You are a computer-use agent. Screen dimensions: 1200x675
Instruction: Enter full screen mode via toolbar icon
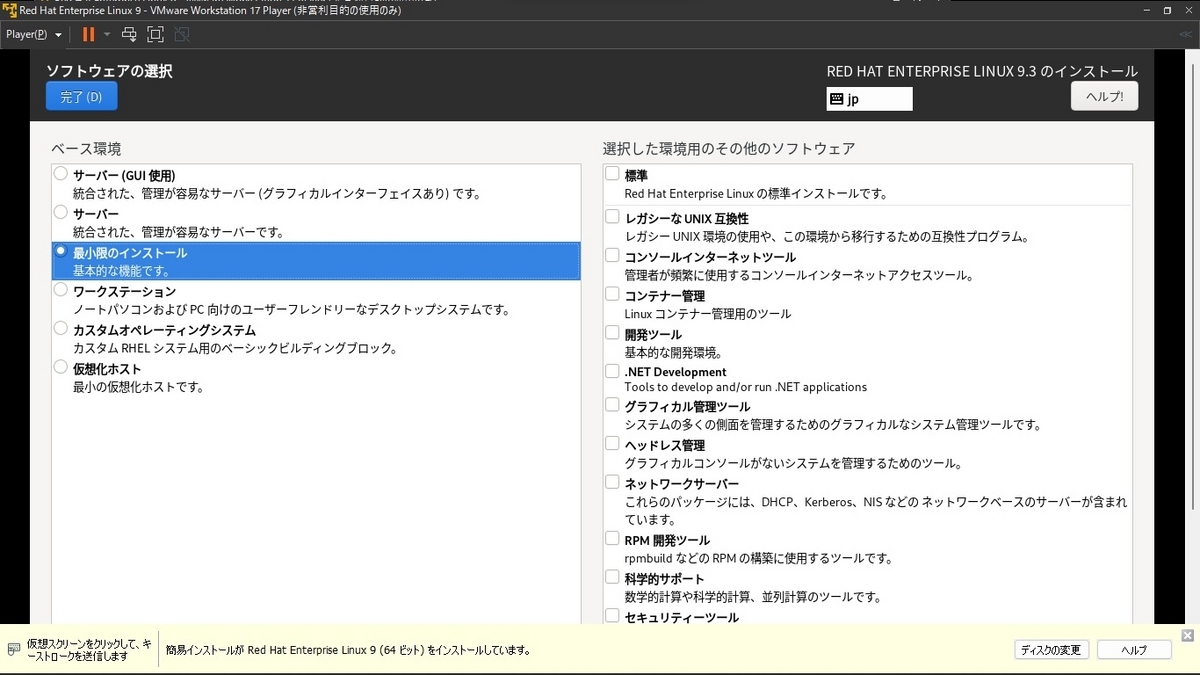(x=155, y=34)
